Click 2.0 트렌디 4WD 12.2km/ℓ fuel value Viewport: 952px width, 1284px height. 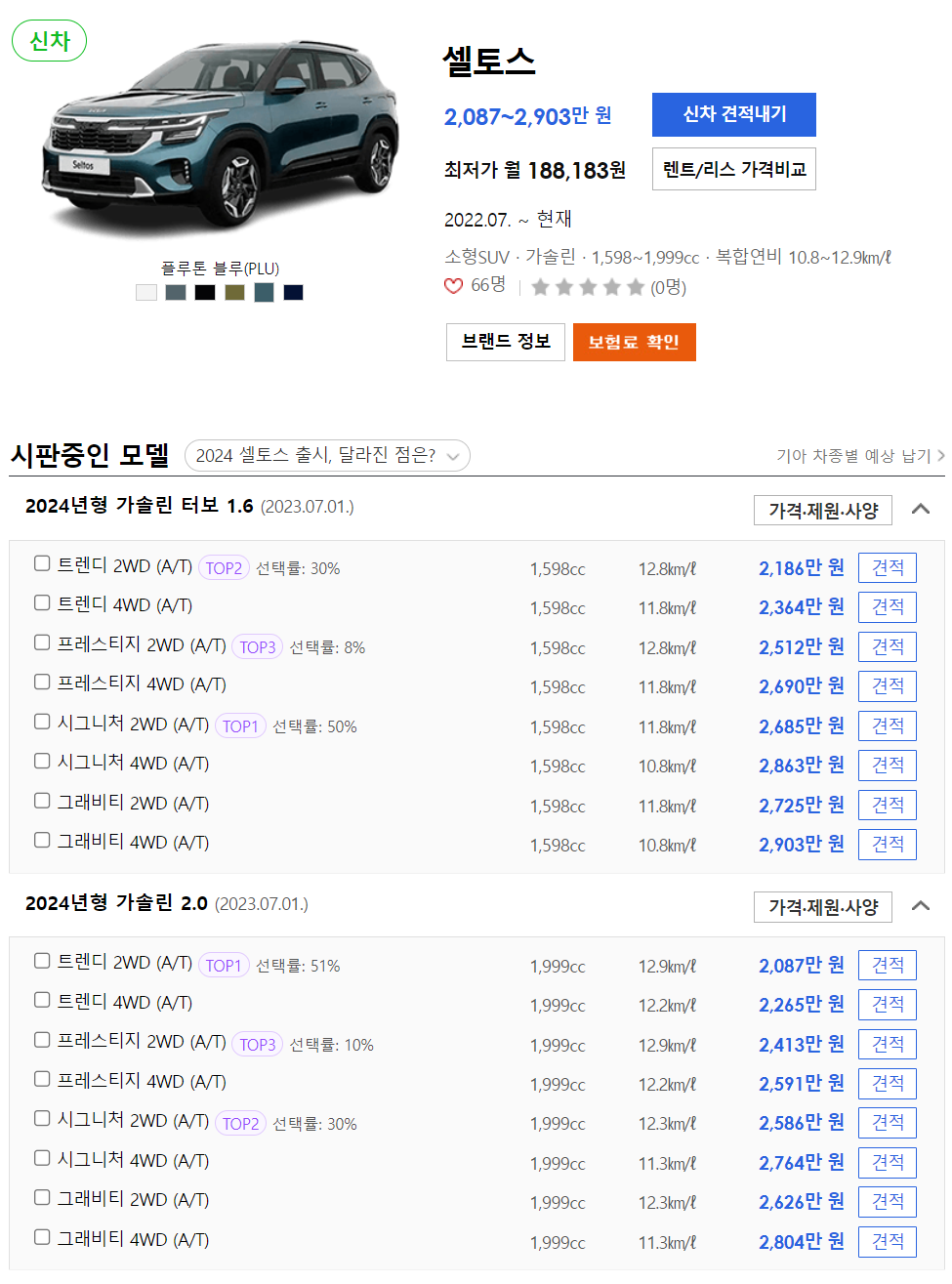pos(668,1006)
